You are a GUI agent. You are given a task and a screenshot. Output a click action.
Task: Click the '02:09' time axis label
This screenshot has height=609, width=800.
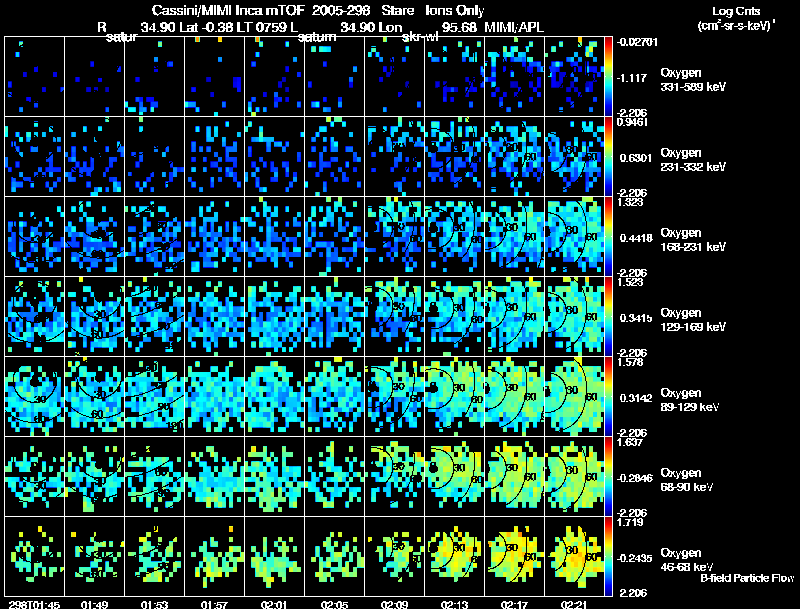point(394,605)
